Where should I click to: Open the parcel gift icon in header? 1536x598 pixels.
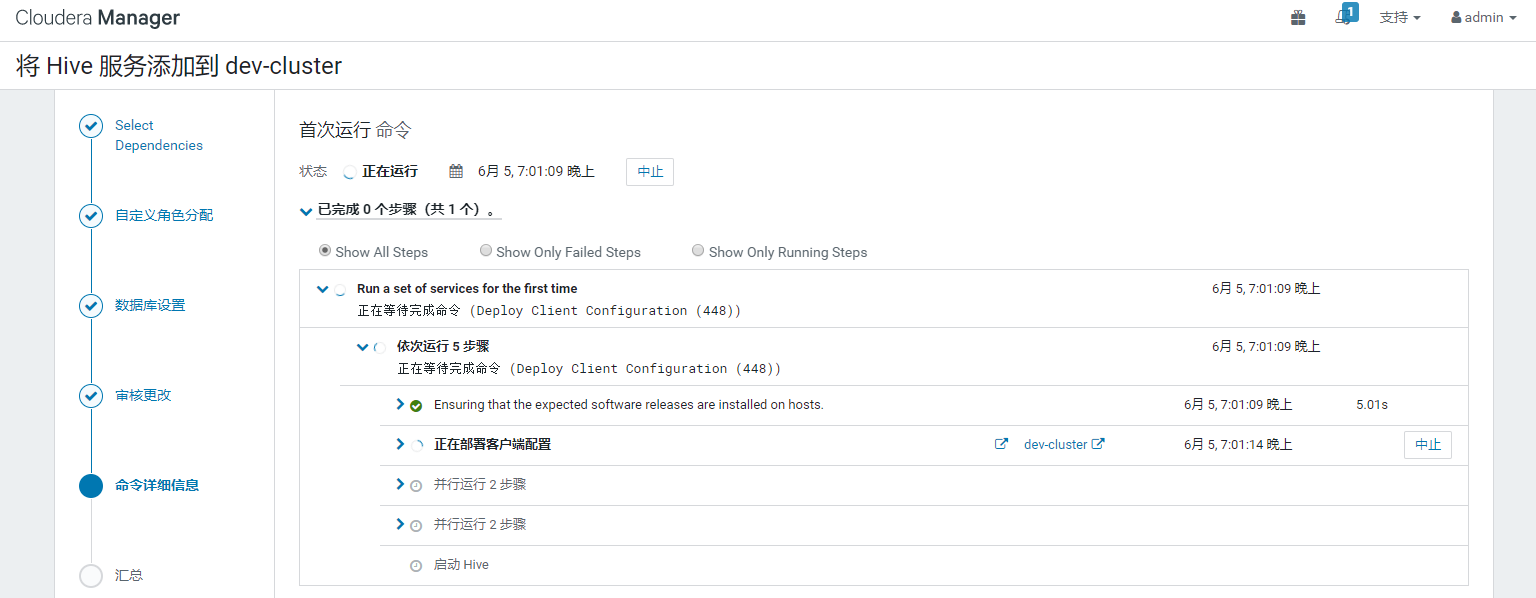point(1298,18)
